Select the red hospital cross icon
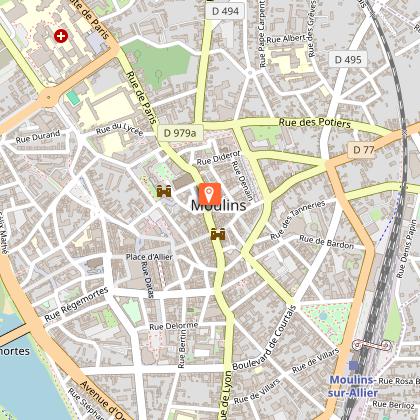Image resolution: width=420 pixels, height=420 pixels. tap(61, 36)
